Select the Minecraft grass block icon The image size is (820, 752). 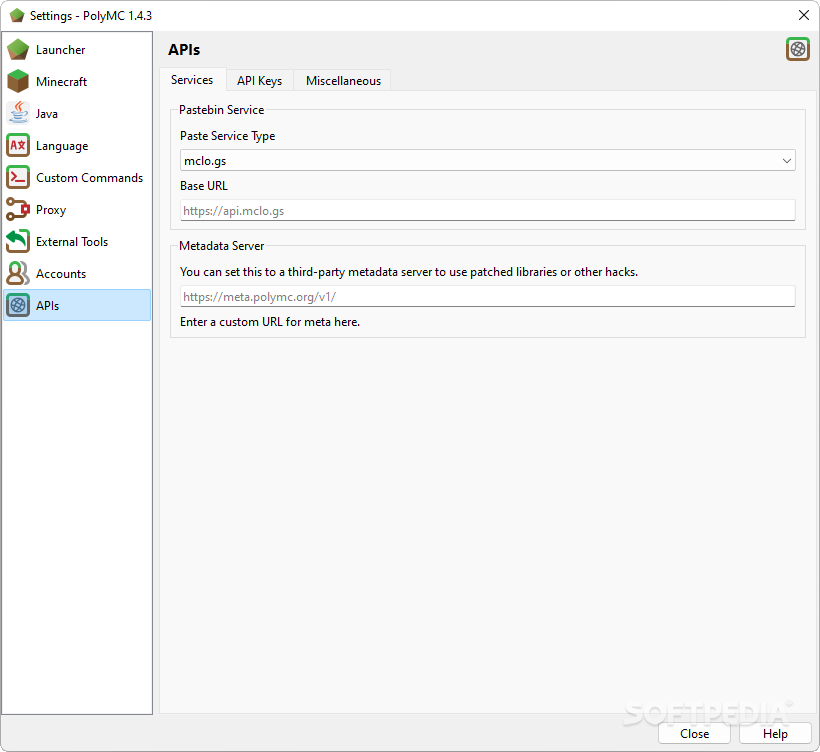[18, 82]
